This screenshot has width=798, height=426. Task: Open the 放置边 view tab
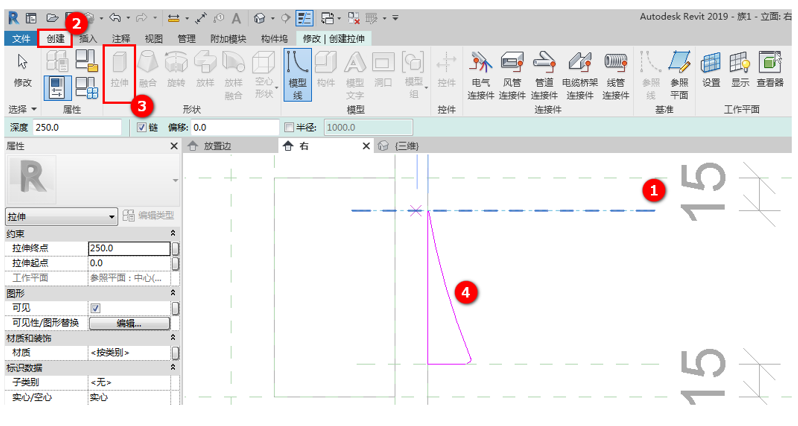click(x=217, y=146)
